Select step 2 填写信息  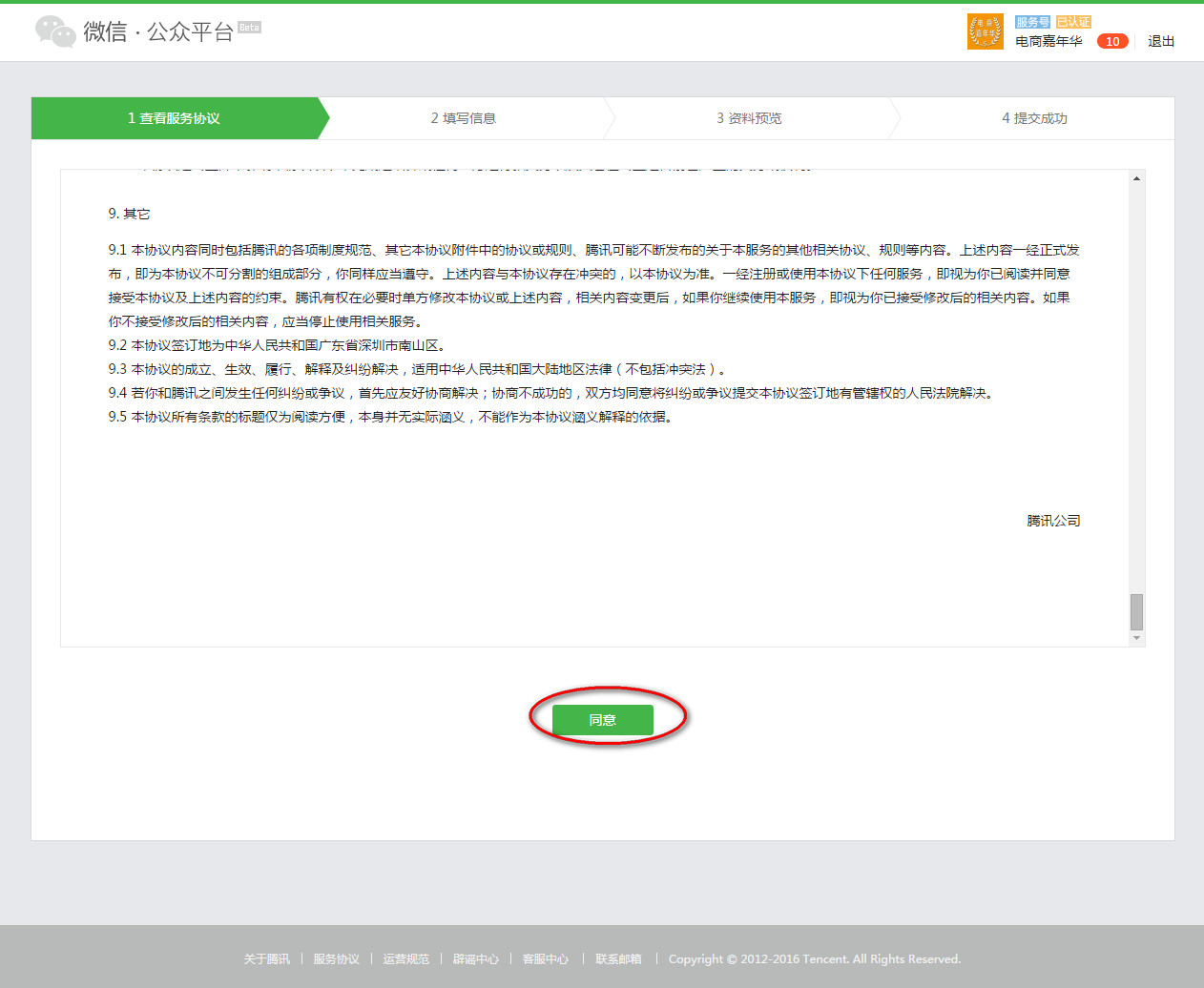pyautogui.click(x=464, y=118)
